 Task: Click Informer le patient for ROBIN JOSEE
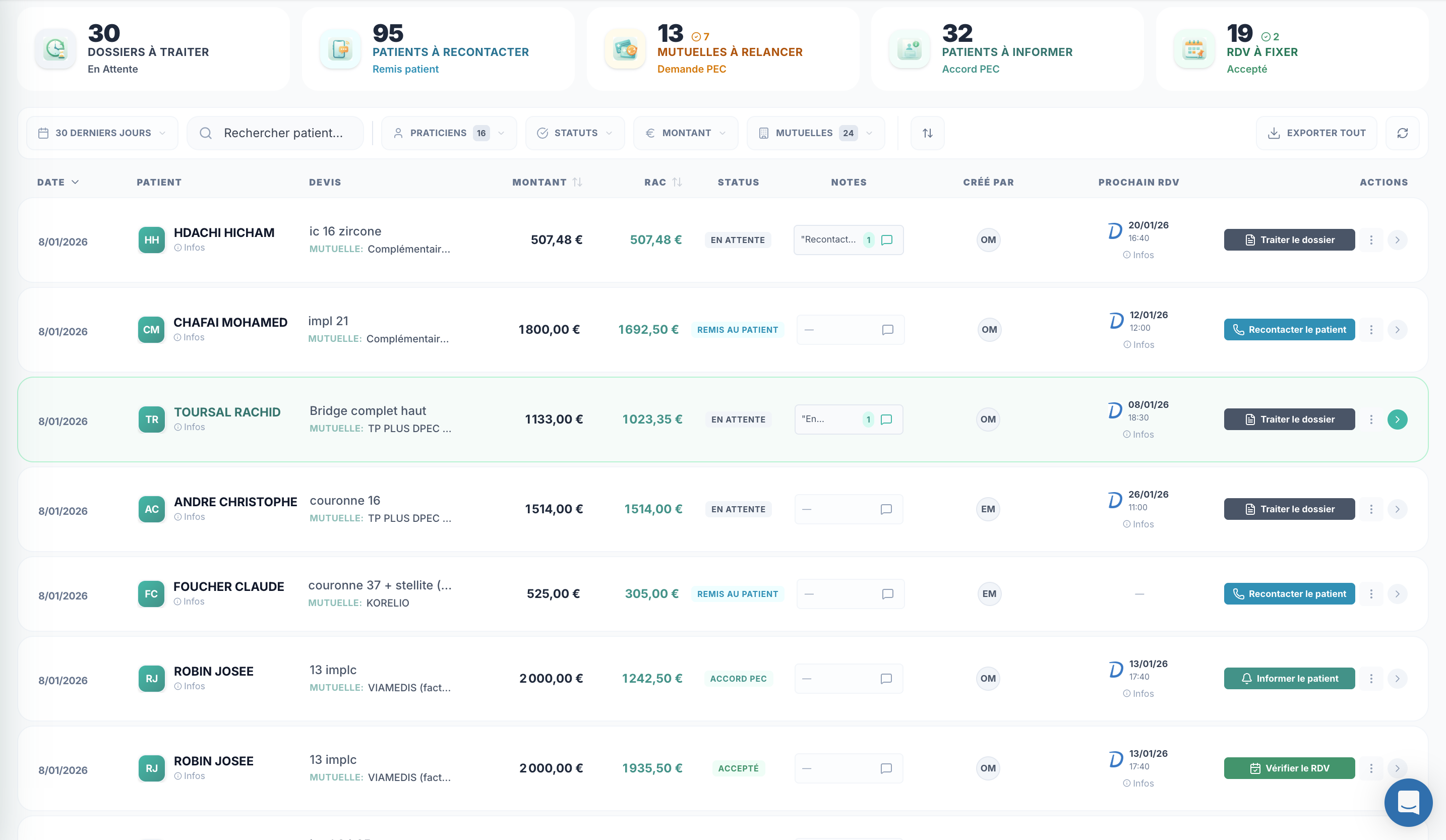pyautogui.click(x=1289, y=679)
